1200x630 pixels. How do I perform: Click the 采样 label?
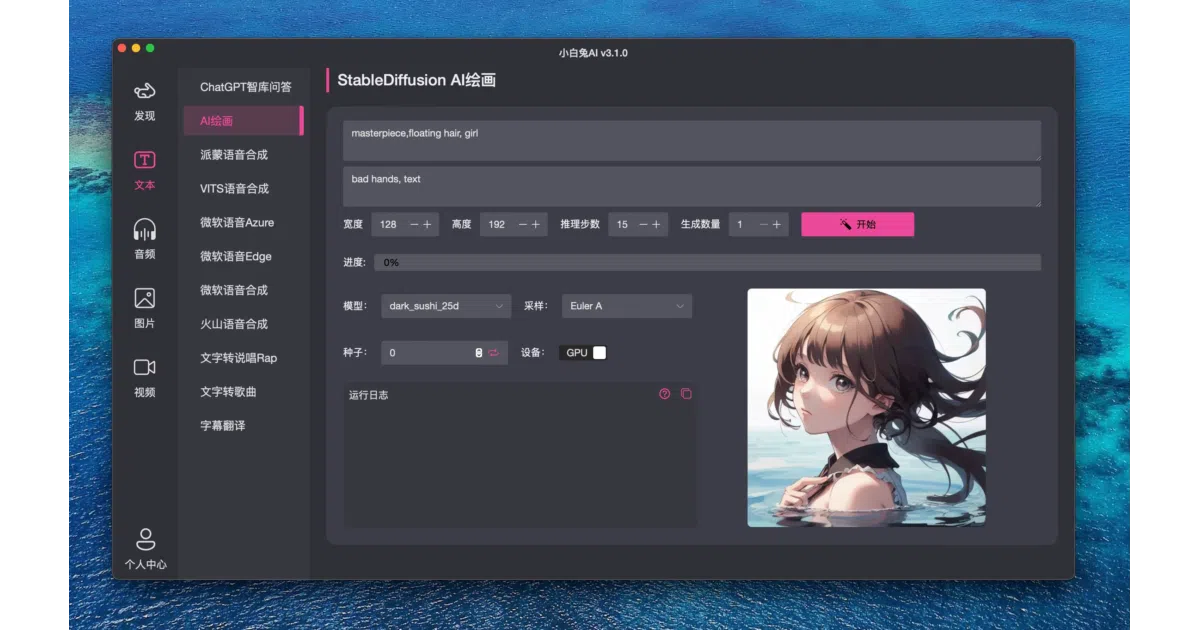coord(536,306)
